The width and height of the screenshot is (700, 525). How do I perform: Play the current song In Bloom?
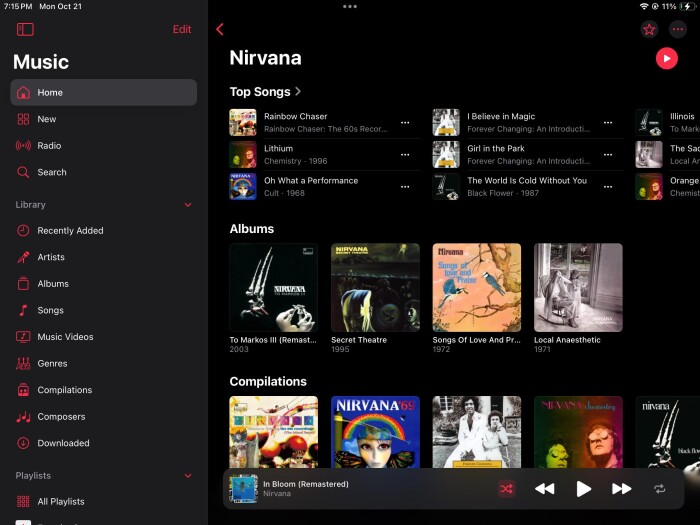(x=583, y=489)
